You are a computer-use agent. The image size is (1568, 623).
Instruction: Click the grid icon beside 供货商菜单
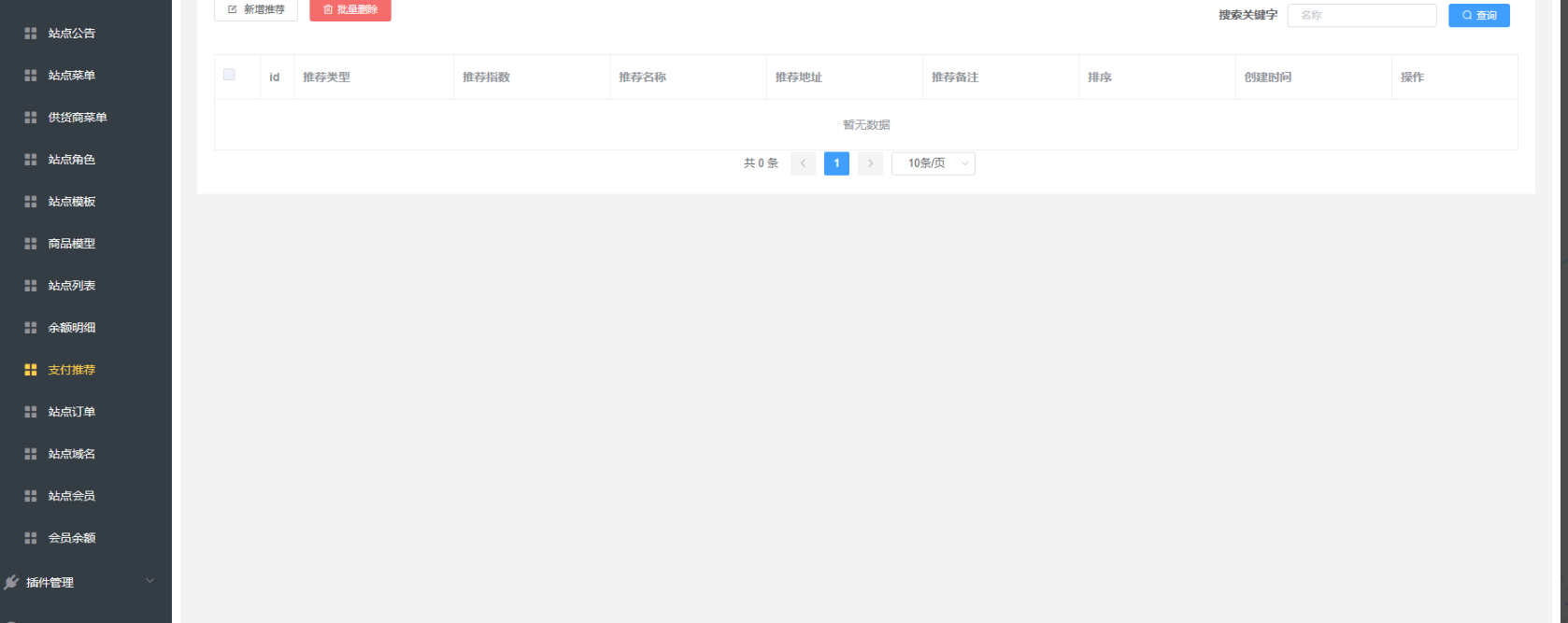[31, 118]
